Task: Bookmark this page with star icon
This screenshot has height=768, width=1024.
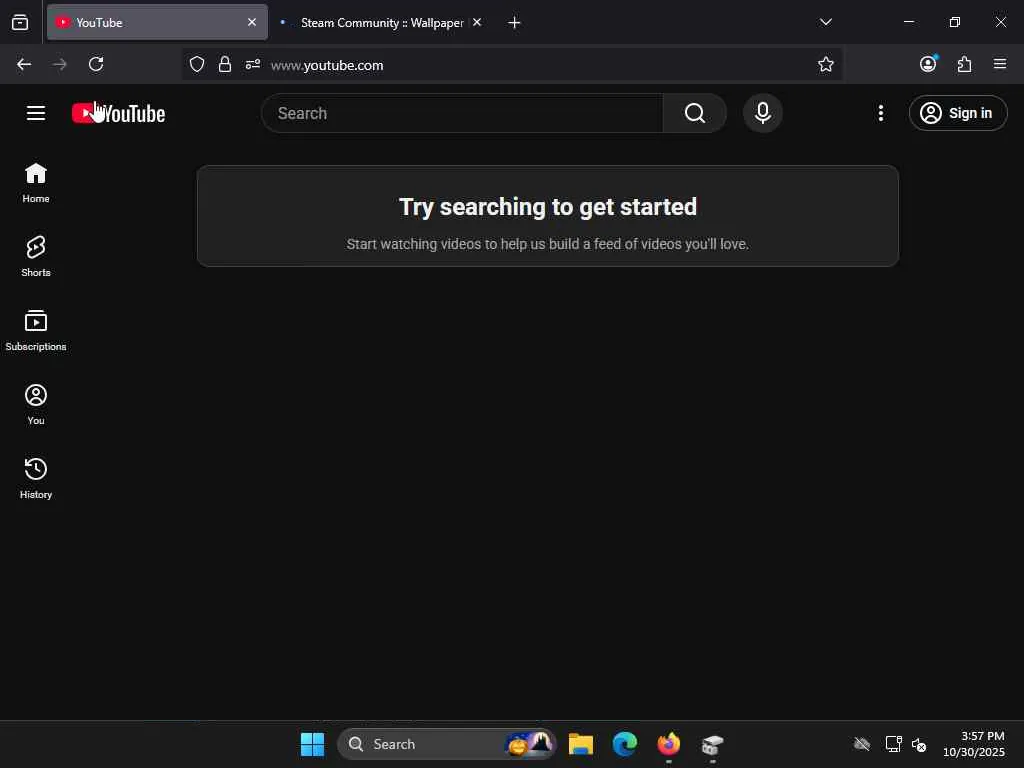Action: click(825, 64)
